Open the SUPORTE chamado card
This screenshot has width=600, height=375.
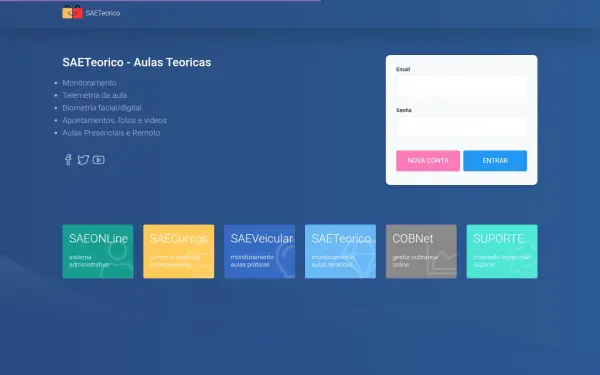502,251
